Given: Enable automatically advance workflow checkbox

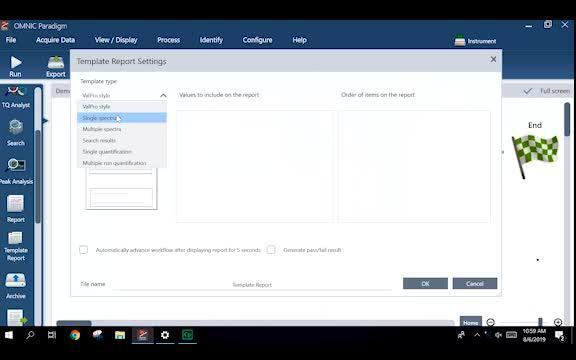Looking at the screenshot, I should pyautogui.click(x=83, y=250).
